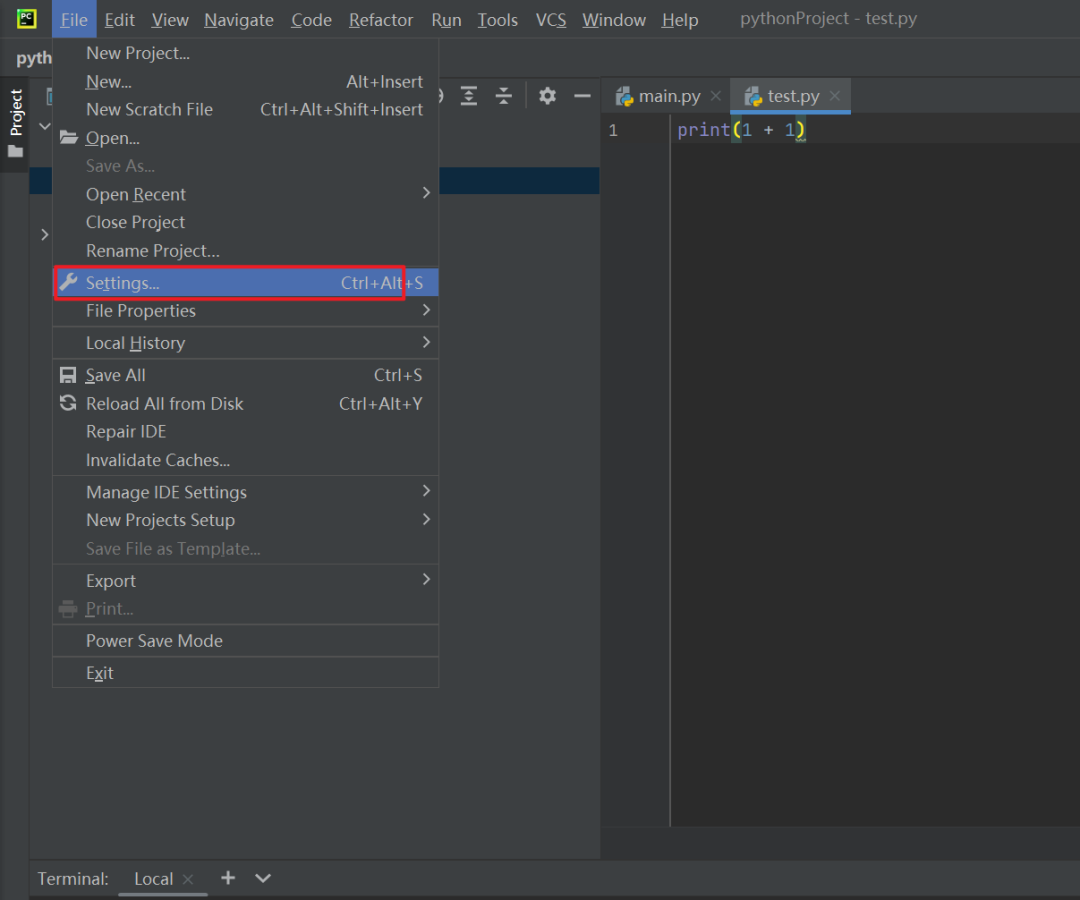Select Invalidate Caches menu entry
1080x900 pixels.
[x=158, y=460]
